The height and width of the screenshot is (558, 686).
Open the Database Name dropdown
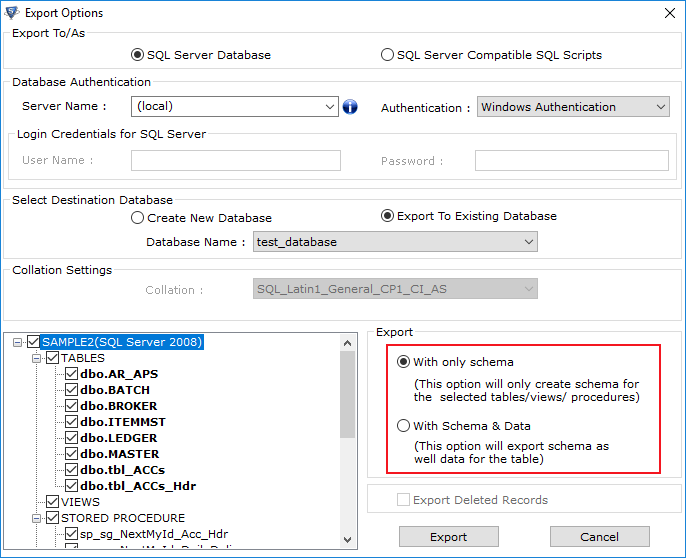(528, 242)
